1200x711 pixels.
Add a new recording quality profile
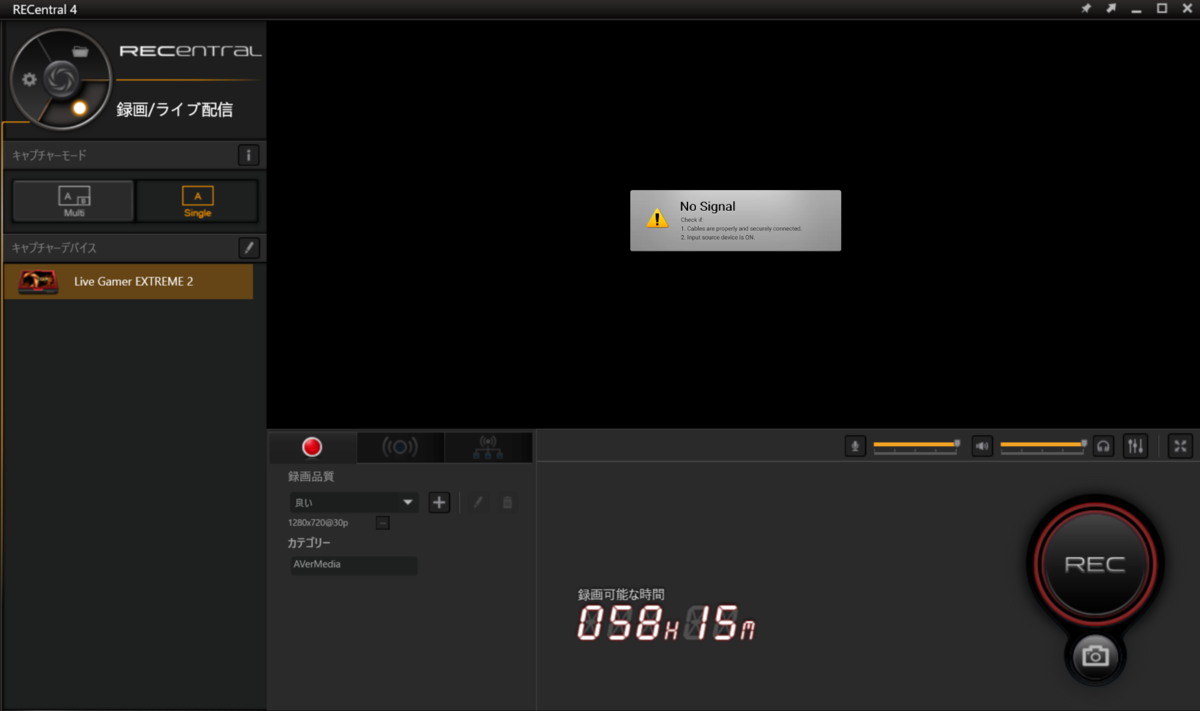pos(439,502)
